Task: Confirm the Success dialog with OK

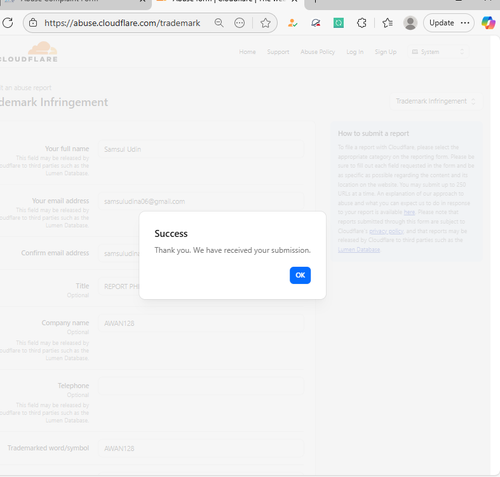Action: (x=300, y=275)
